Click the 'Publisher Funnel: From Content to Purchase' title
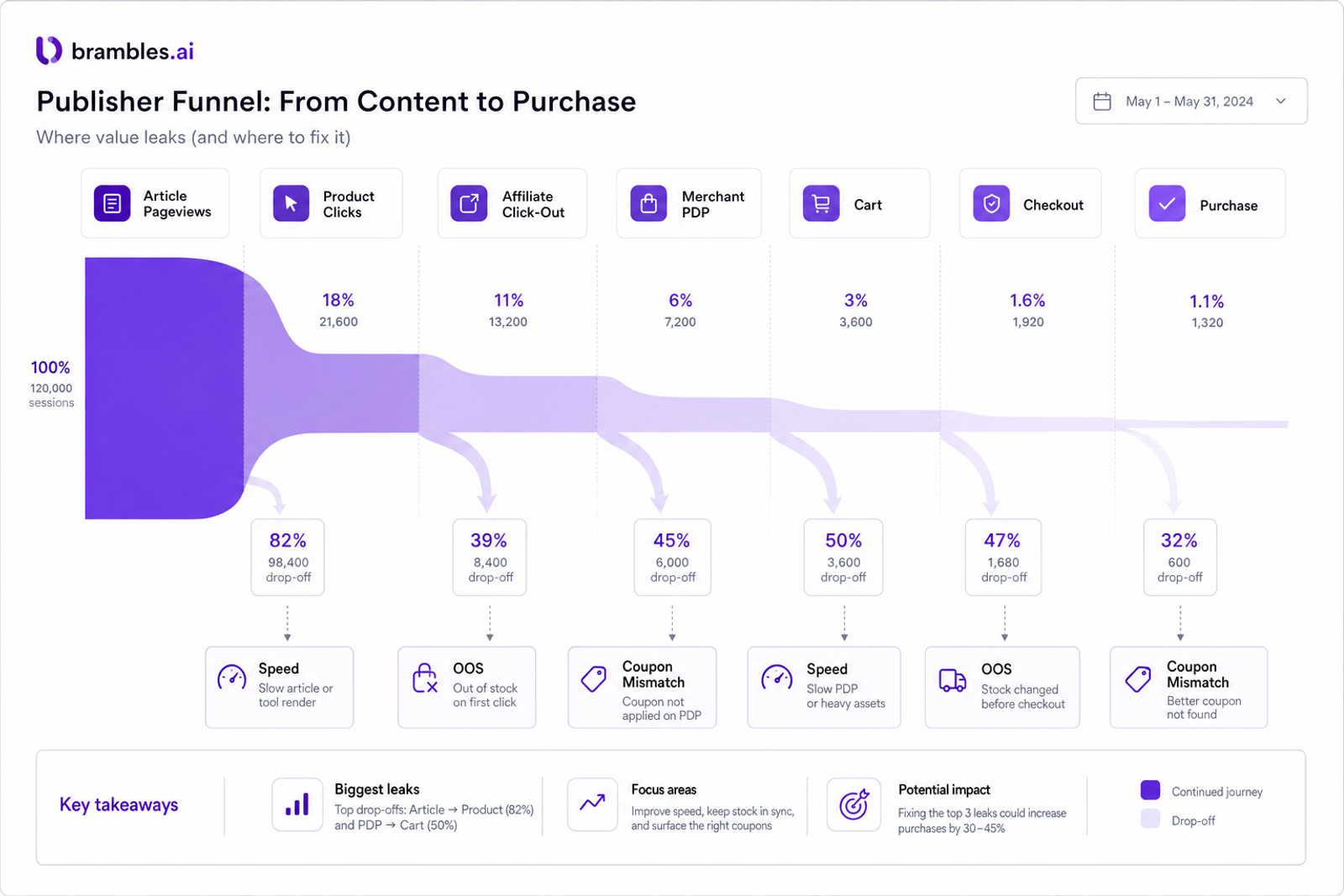 tap(336, 102)
